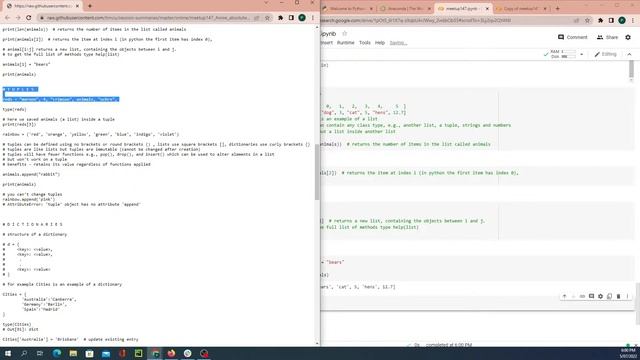This screenshot has height=360, width=640.
Task: Open Task View from taskbar
Action: [x=40, y=353]
